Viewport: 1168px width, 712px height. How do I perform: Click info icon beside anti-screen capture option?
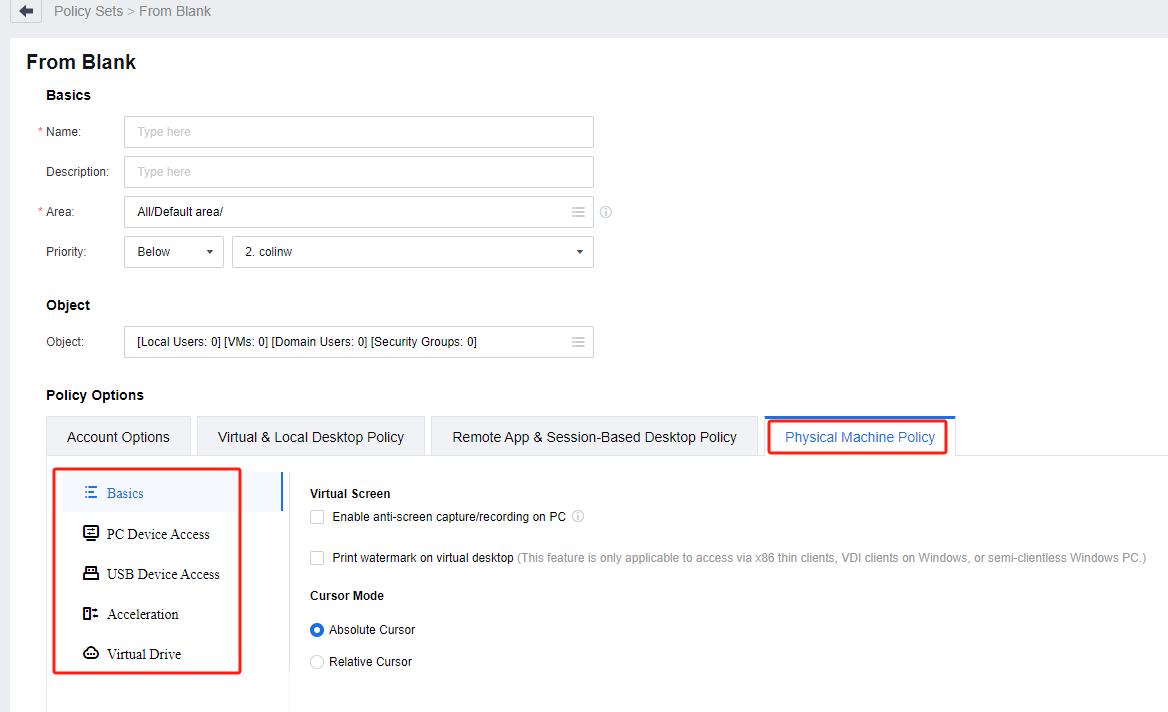coord(578,517)
